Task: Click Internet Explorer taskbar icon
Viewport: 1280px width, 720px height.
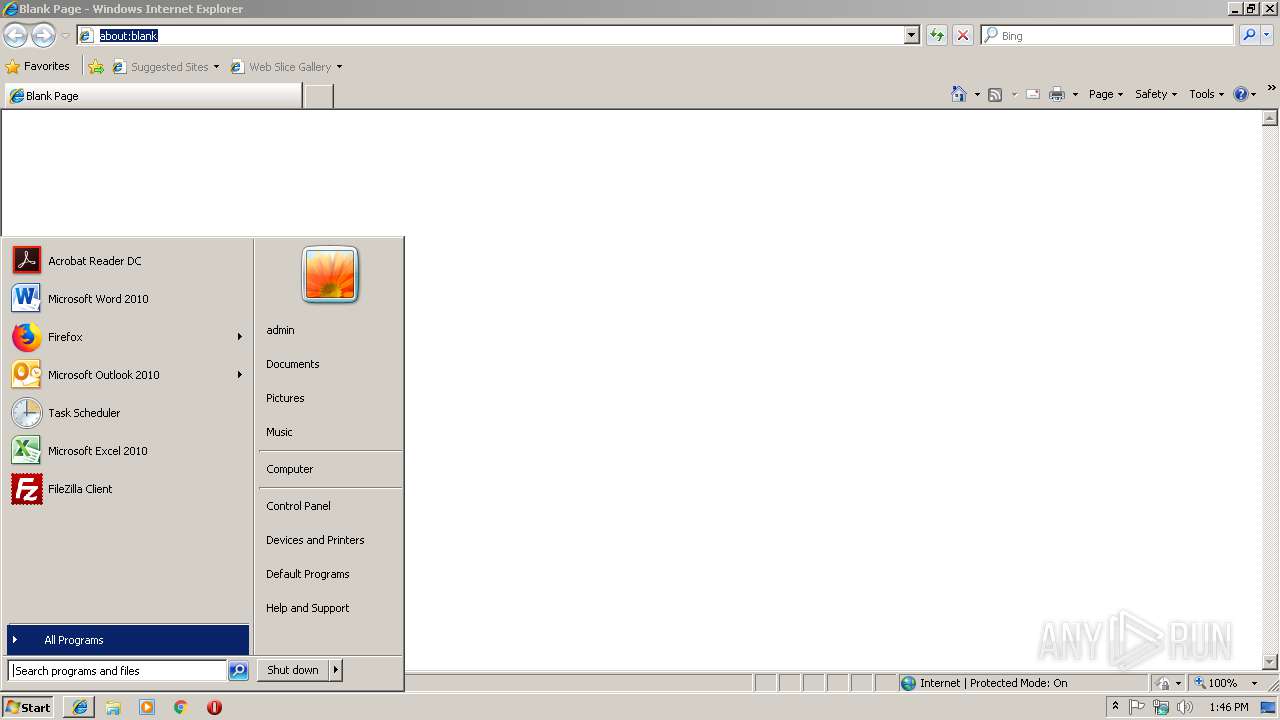Action: [x=79, y=707]
